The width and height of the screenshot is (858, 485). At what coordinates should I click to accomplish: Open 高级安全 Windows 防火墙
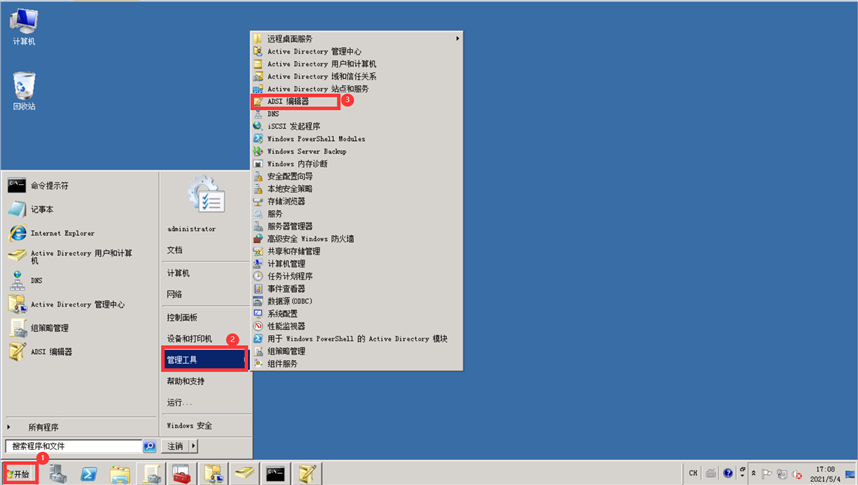356,239
